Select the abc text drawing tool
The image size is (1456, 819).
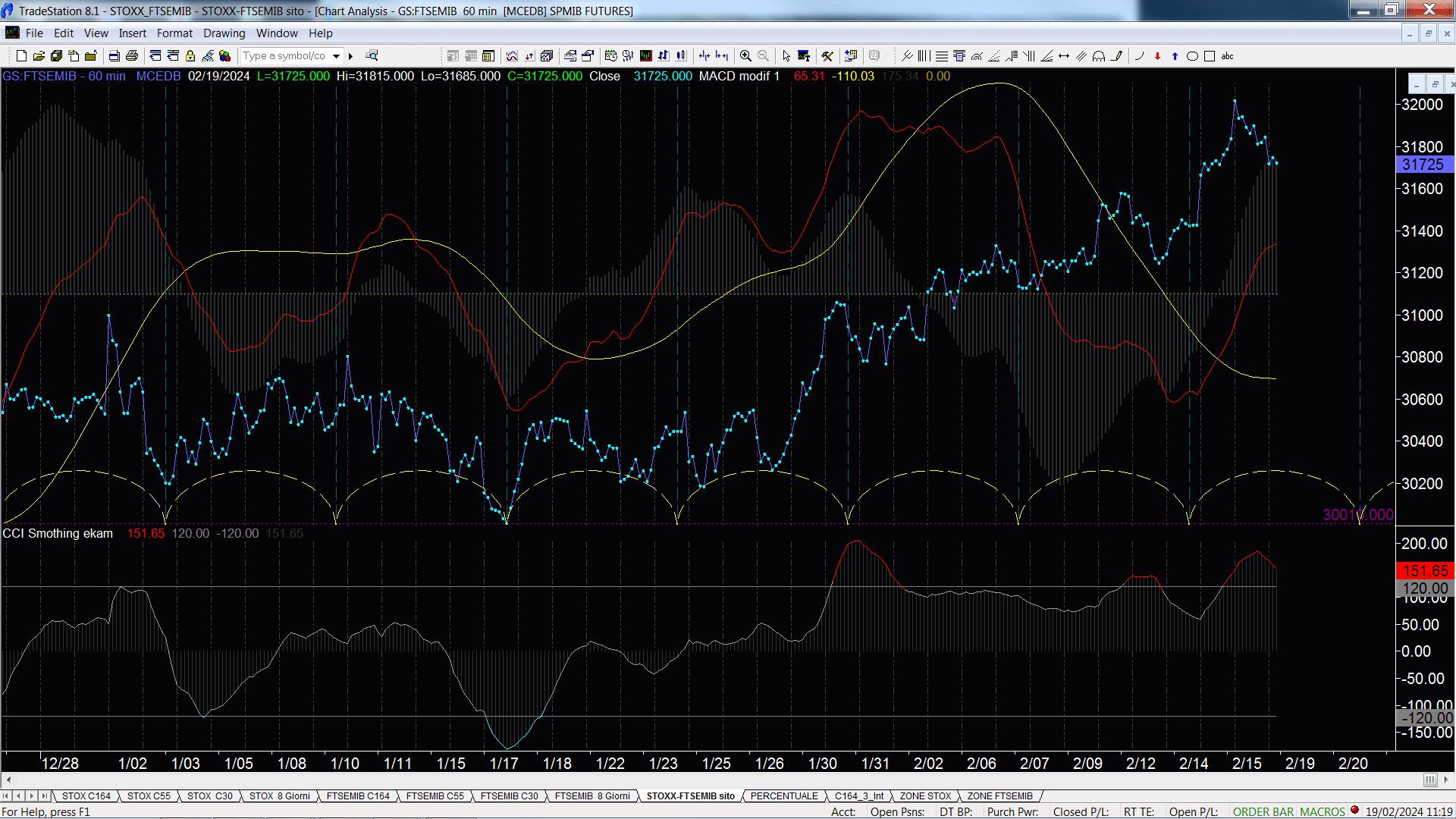tap(1227, 56)
